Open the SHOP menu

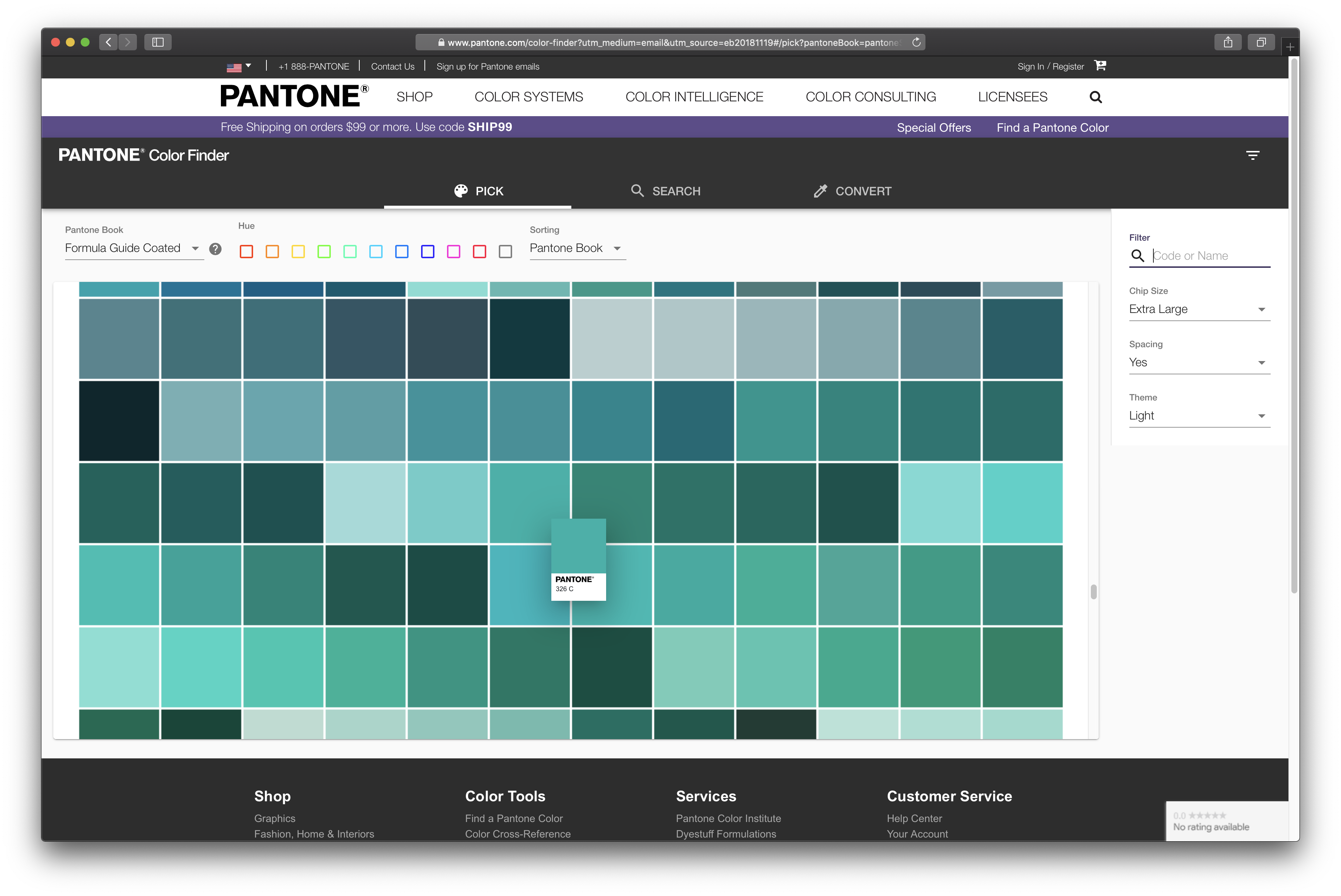[414, 97]
